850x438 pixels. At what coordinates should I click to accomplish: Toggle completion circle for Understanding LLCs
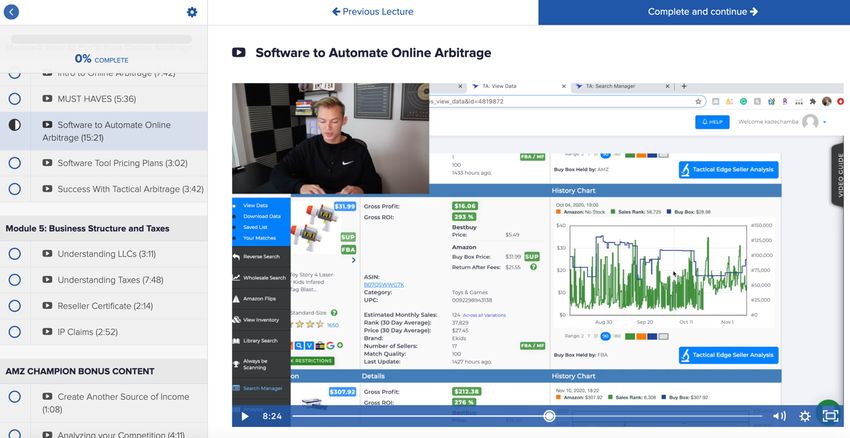(x=15, y=254)
